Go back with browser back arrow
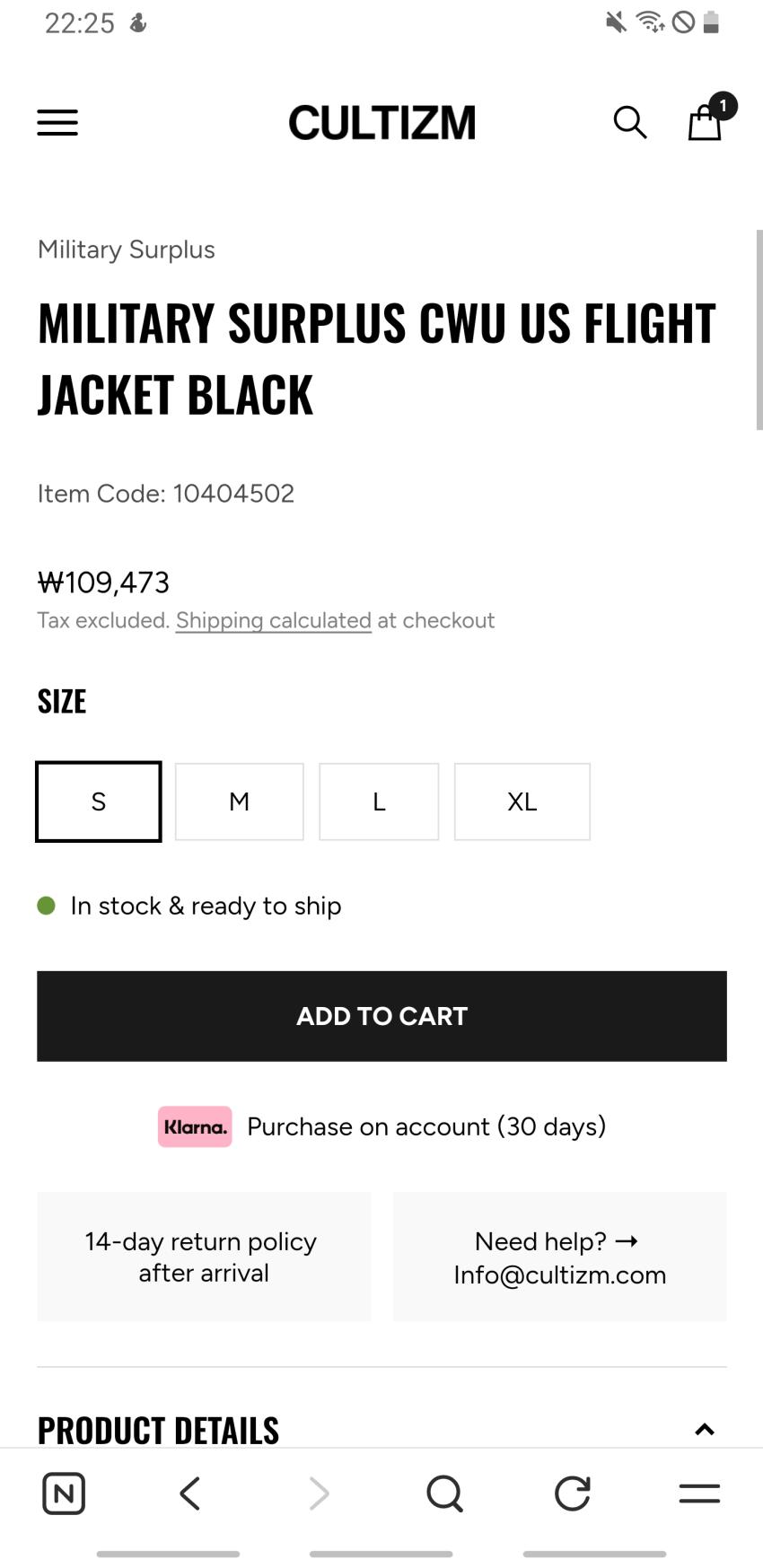Screen dimensions: 763x1568 pos(189,1494)
